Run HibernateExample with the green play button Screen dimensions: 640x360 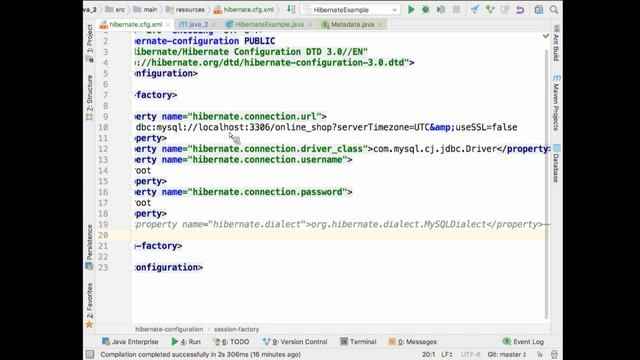tap(411, 9)
